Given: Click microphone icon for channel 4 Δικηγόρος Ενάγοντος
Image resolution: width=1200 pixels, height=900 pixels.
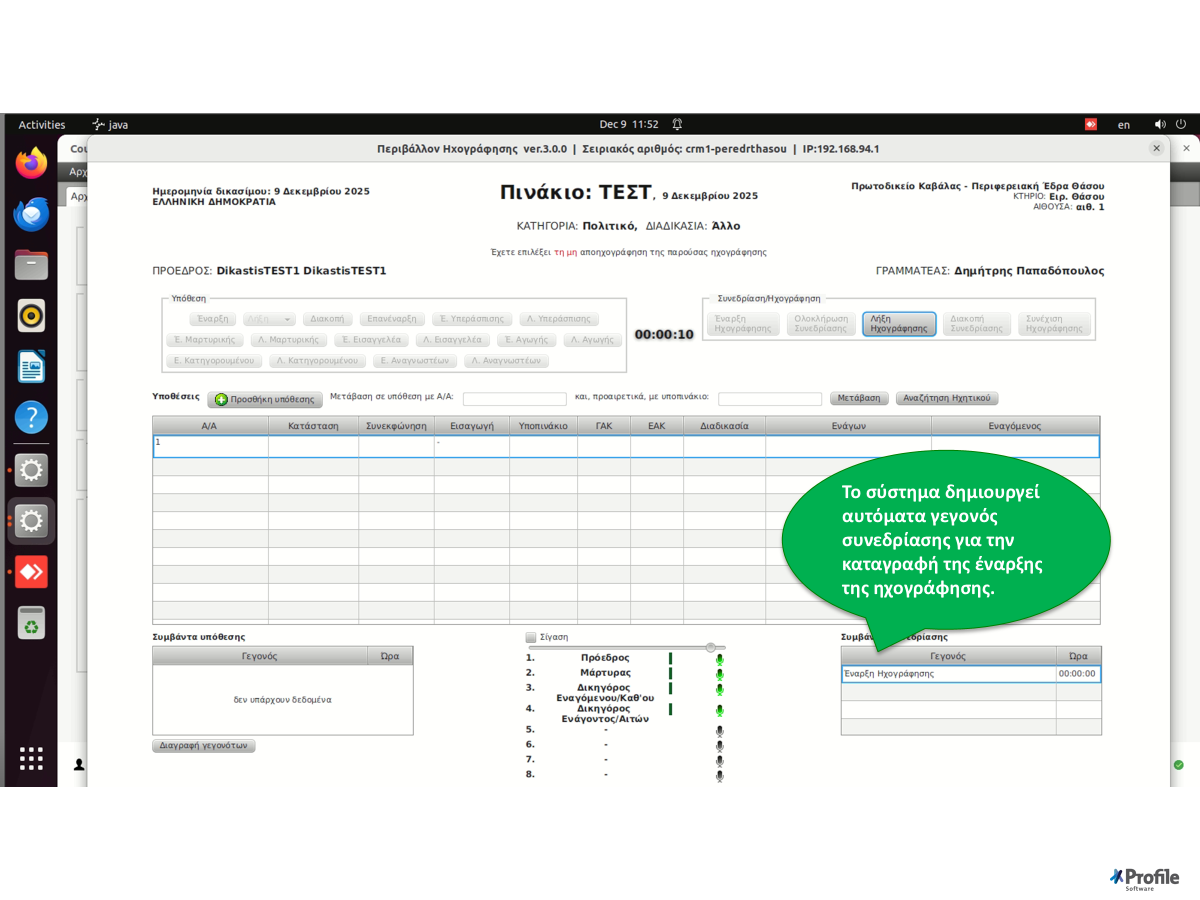Looking at the screenshot, I should (x=719, y=711).
